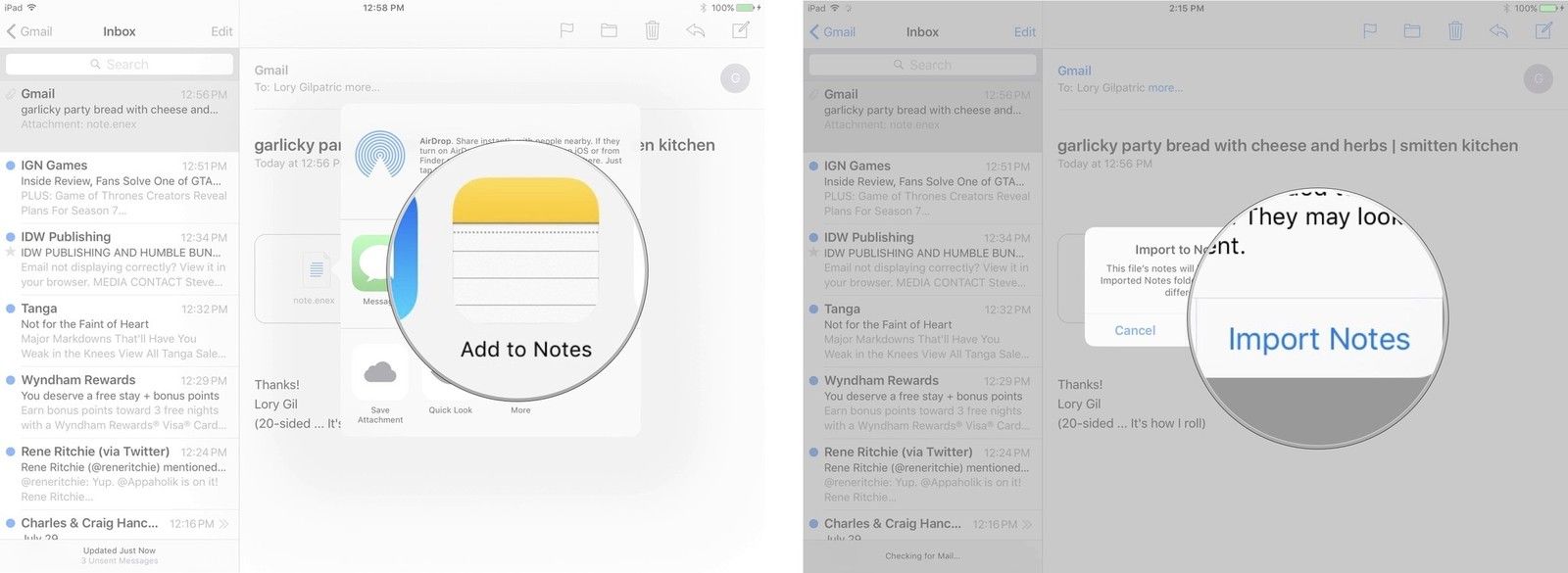Image resolution: width=1568 pixels, height=573 pixels.
Task: Tap the Search field in the right inbox
Action: click(922, 66)
